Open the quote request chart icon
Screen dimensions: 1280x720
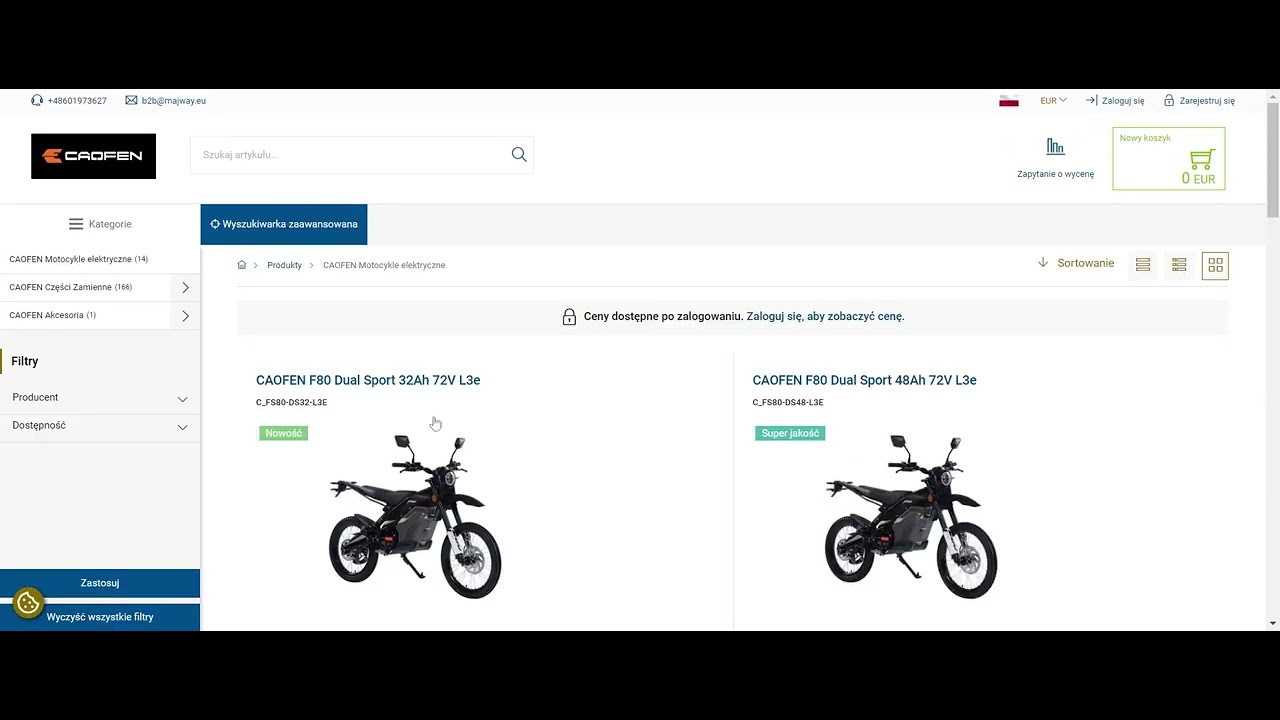point(1055,147)
